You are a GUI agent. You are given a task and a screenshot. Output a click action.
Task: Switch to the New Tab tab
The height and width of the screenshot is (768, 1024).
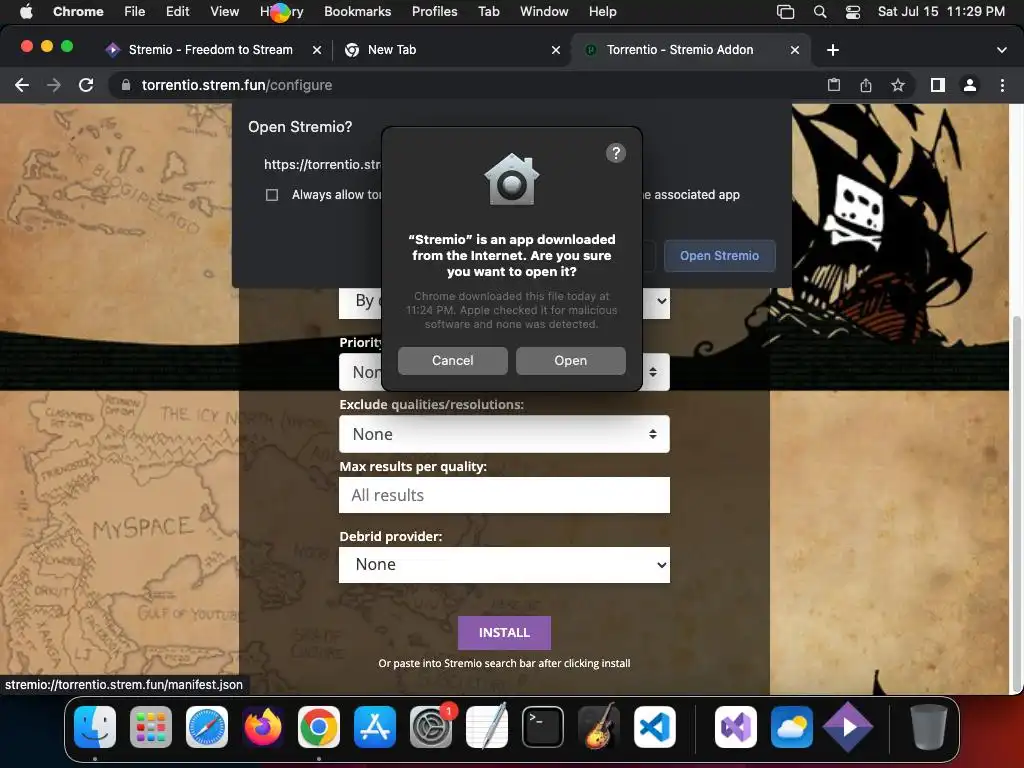[392, 50]
